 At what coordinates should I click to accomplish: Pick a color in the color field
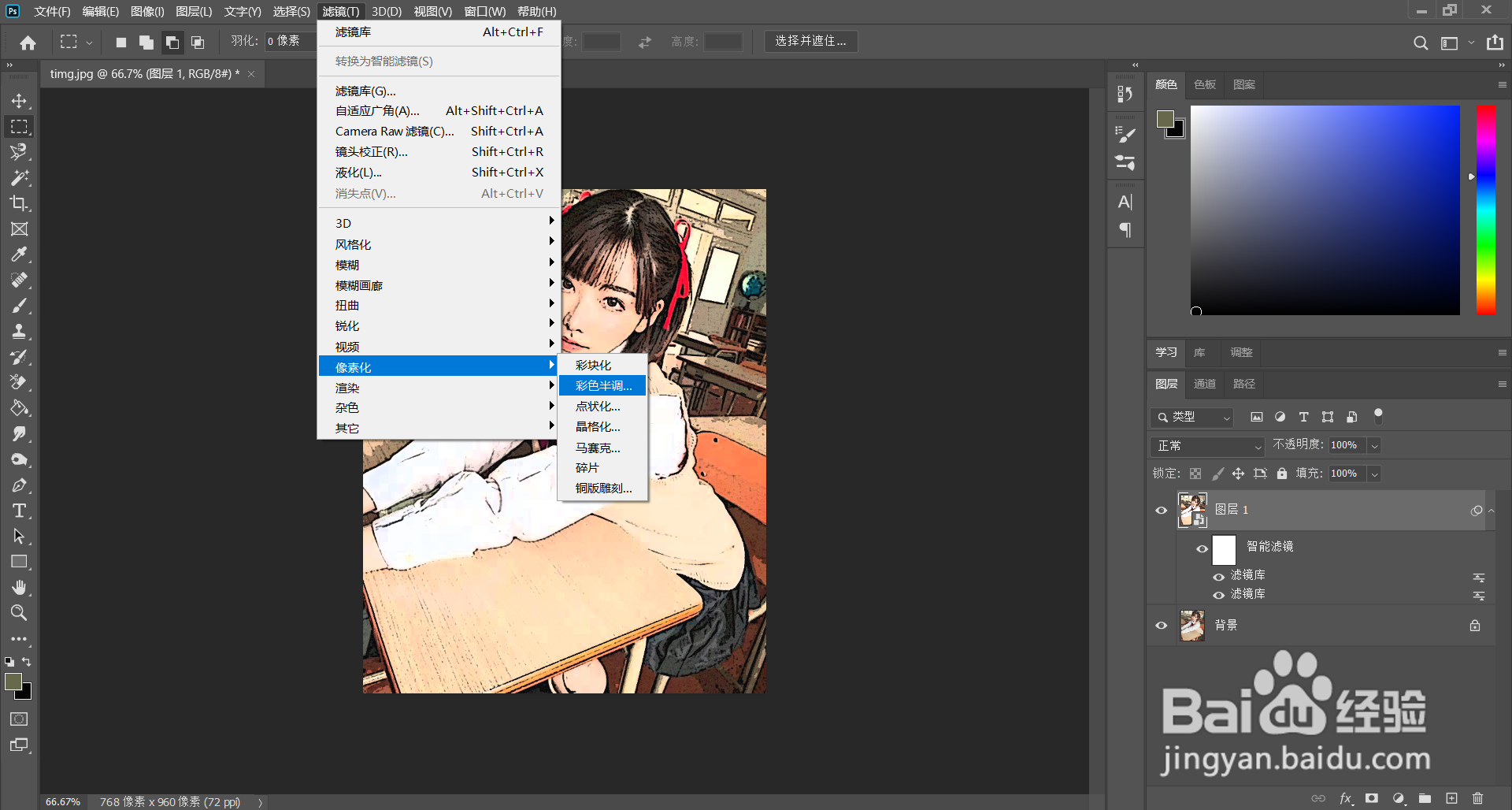1325,210
